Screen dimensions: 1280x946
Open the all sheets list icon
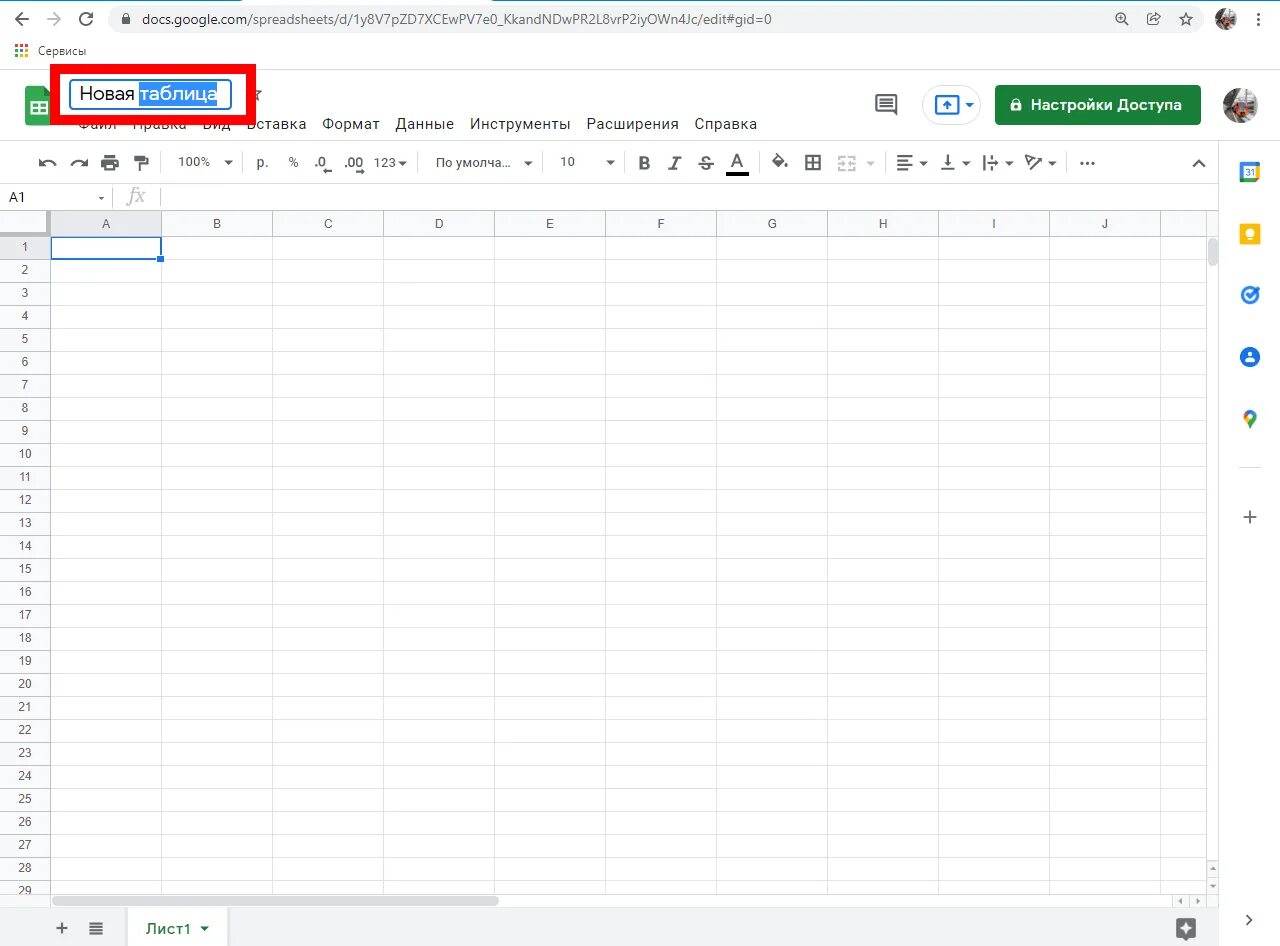coord(96,928)
